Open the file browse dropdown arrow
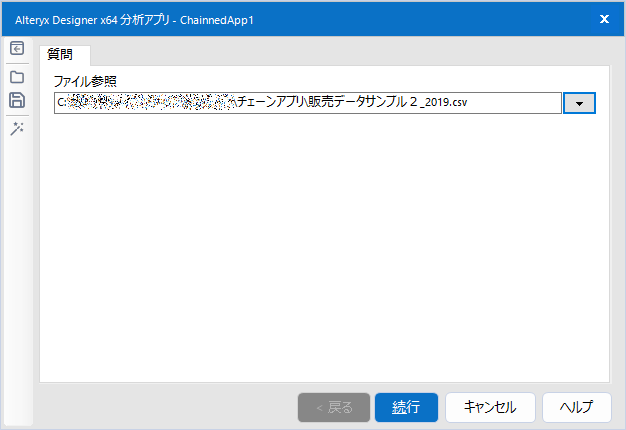The image size is (626, 430). pyautogui.click(x=579, y=103)
